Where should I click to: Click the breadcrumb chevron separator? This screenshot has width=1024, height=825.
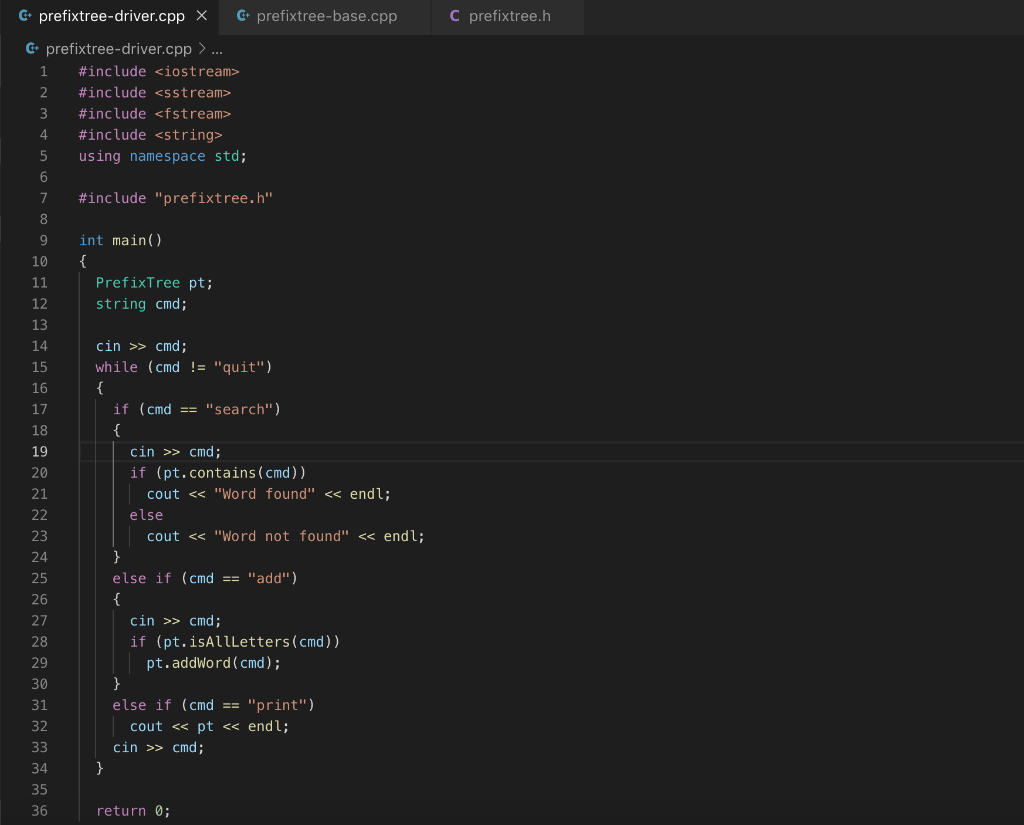[201, 49]
